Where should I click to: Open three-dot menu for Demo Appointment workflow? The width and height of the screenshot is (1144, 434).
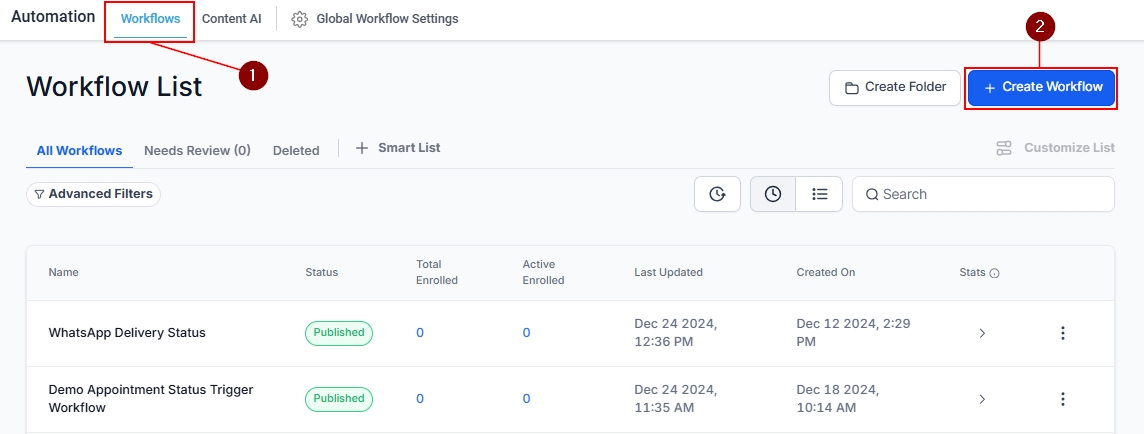point(1063,399)
